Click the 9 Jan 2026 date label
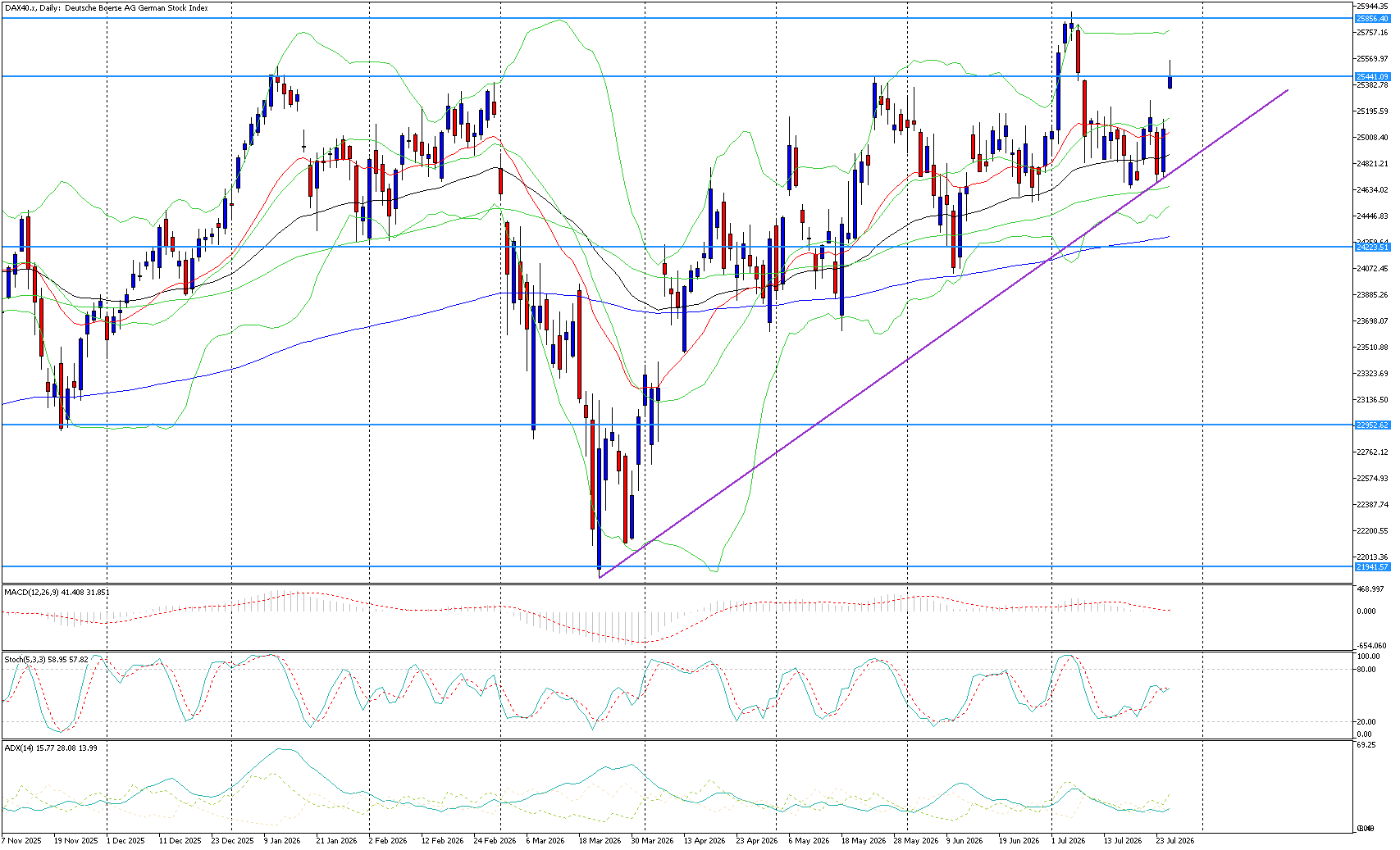Viewport: 1400px width, 850px height. tap(282, 840)
